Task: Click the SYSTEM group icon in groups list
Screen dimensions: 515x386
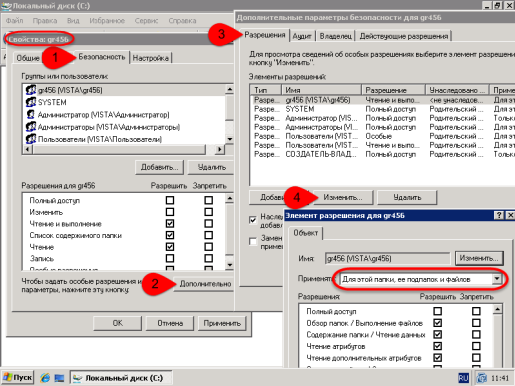Action: [31, 102]
